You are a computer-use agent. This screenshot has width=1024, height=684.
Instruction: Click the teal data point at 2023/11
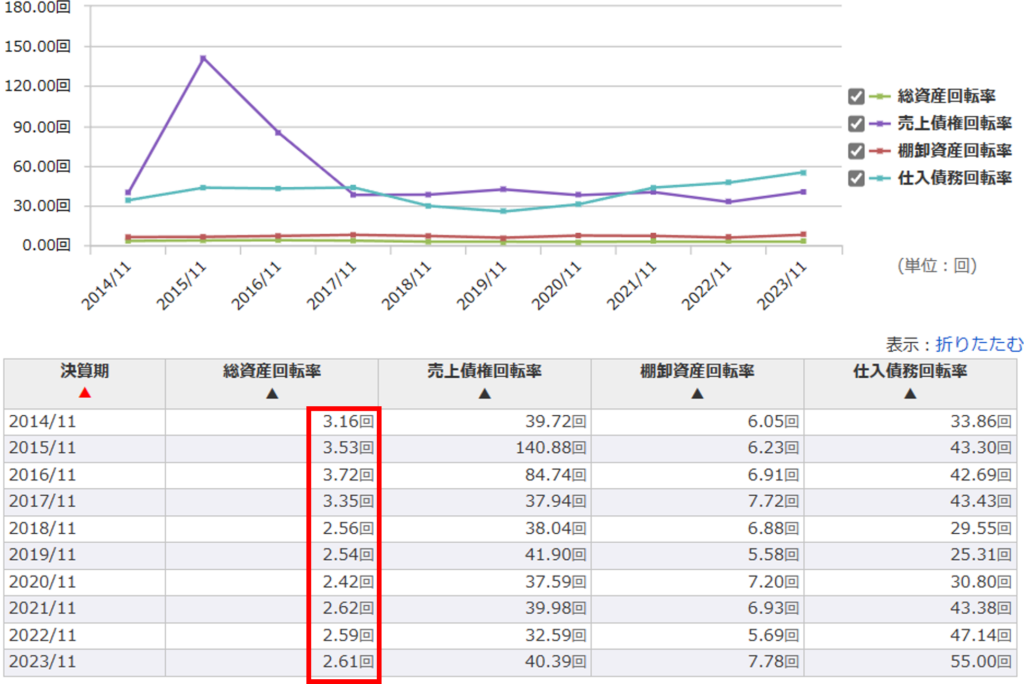point(802,172)
